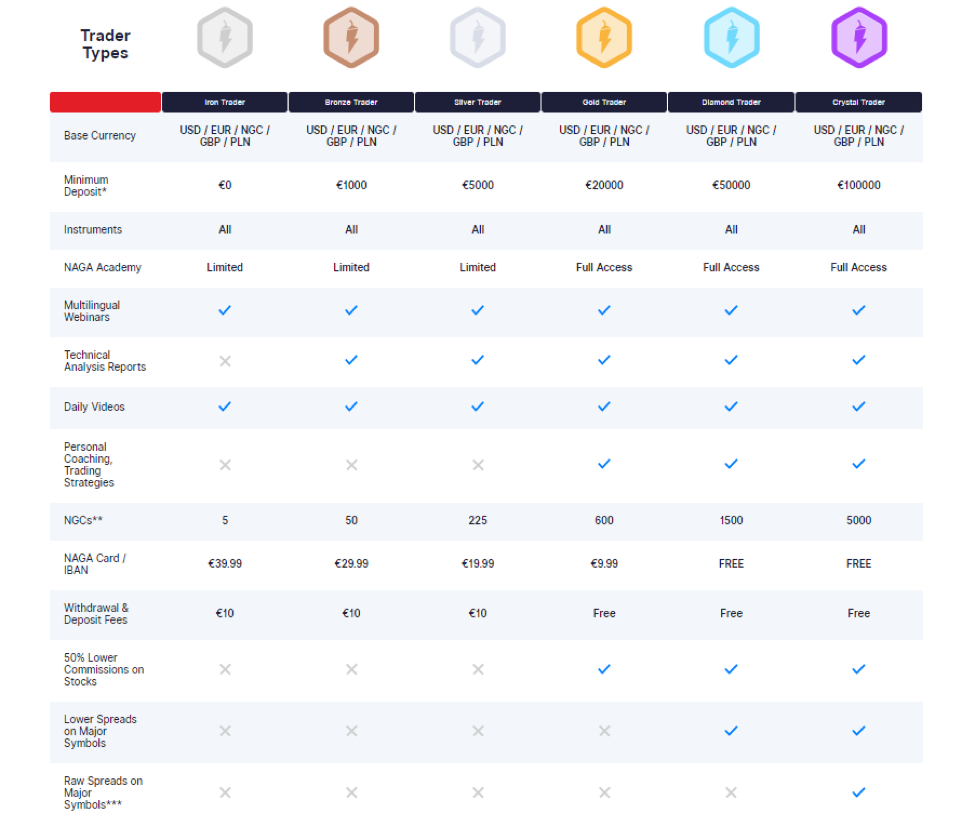Click the 1500 NGCs value

tap(731, 521)
